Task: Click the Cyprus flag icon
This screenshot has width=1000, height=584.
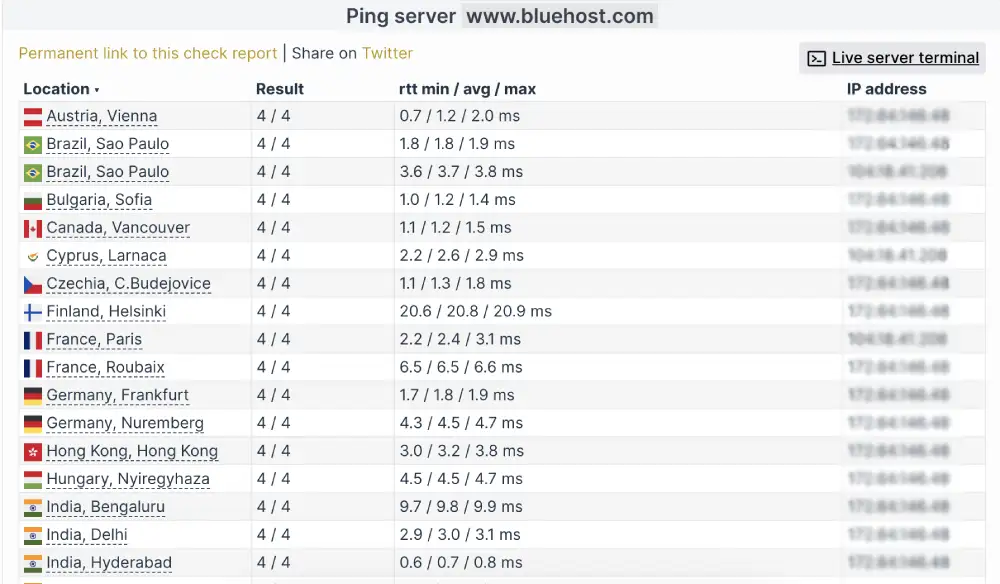Action: click(x=31, y=256)
